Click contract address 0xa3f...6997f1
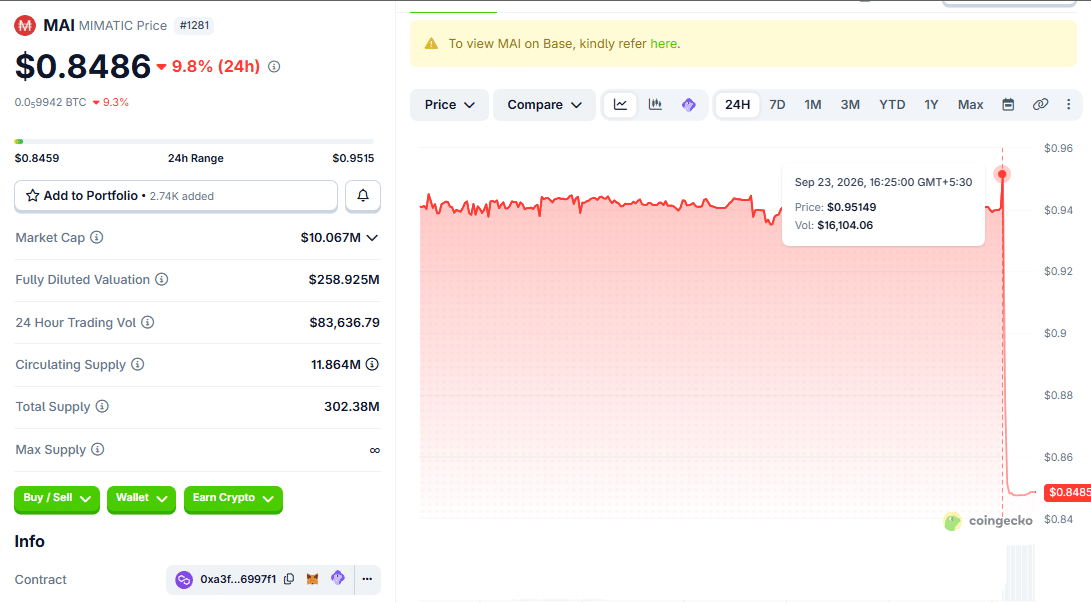This screenshot has width=1091, height=603. click(238, 579)
